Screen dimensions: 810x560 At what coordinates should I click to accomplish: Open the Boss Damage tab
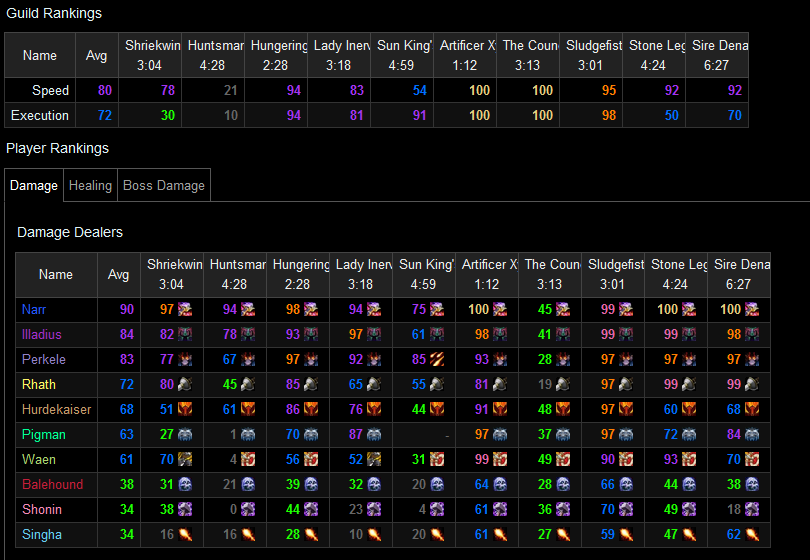163,185
